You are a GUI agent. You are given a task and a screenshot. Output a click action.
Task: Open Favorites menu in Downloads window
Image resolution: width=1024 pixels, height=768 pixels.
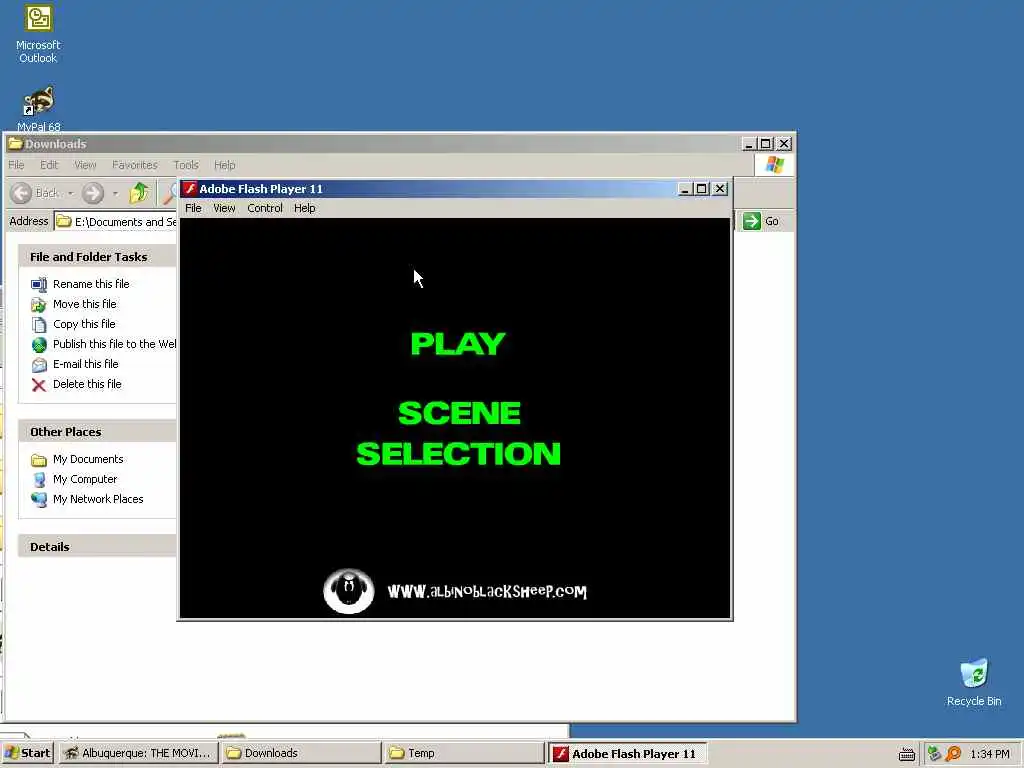click(x=135, y=165)
